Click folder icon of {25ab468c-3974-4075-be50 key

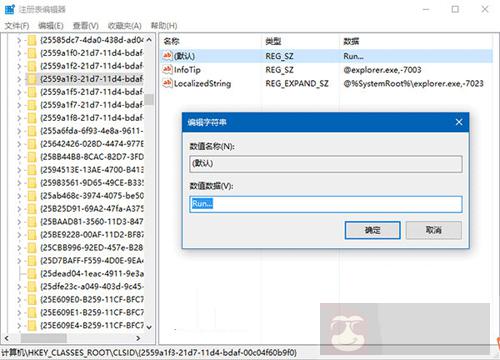32,196
